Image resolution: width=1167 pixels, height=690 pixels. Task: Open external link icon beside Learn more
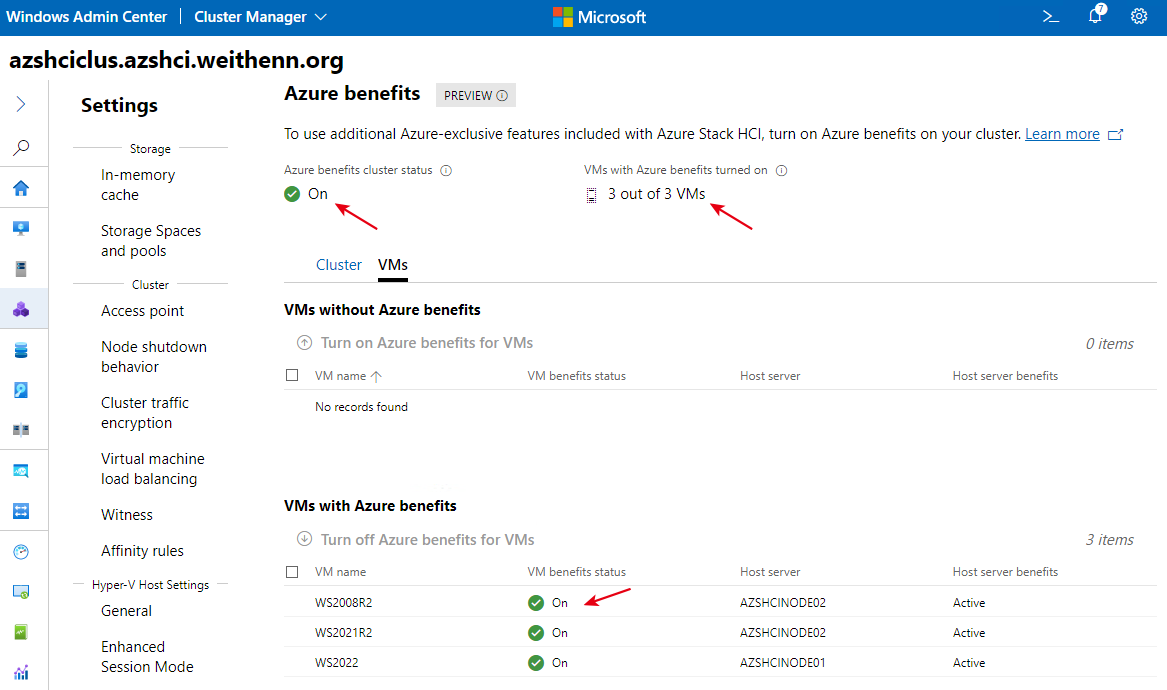click(1115, 135)
